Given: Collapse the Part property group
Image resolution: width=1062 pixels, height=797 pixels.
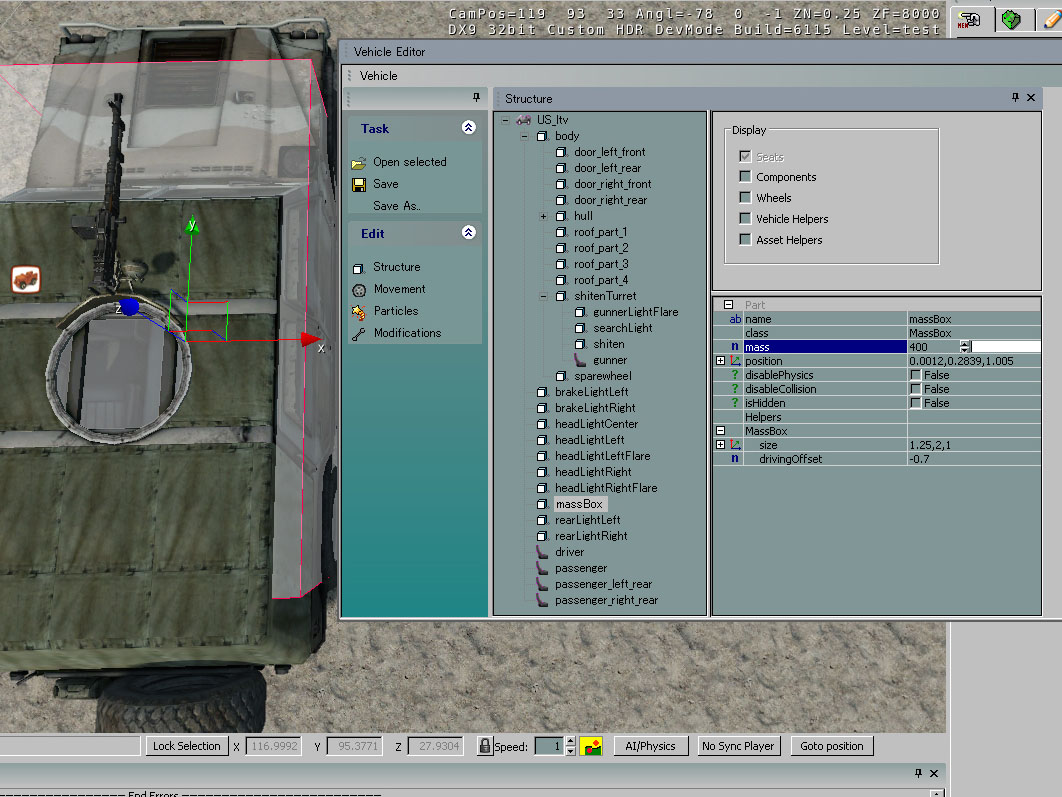Looking at the screenshot, I should (x=728, y=305).
